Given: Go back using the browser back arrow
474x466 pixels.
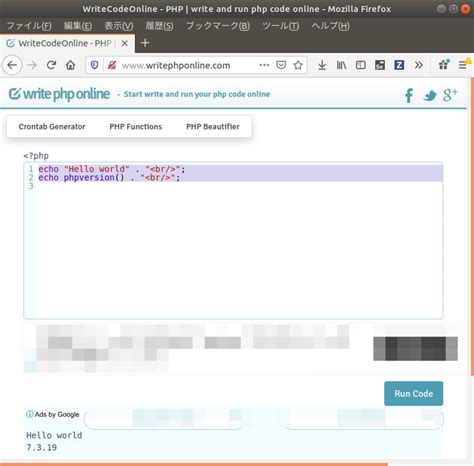Looking at the screenshot, I should click(12, 65).
